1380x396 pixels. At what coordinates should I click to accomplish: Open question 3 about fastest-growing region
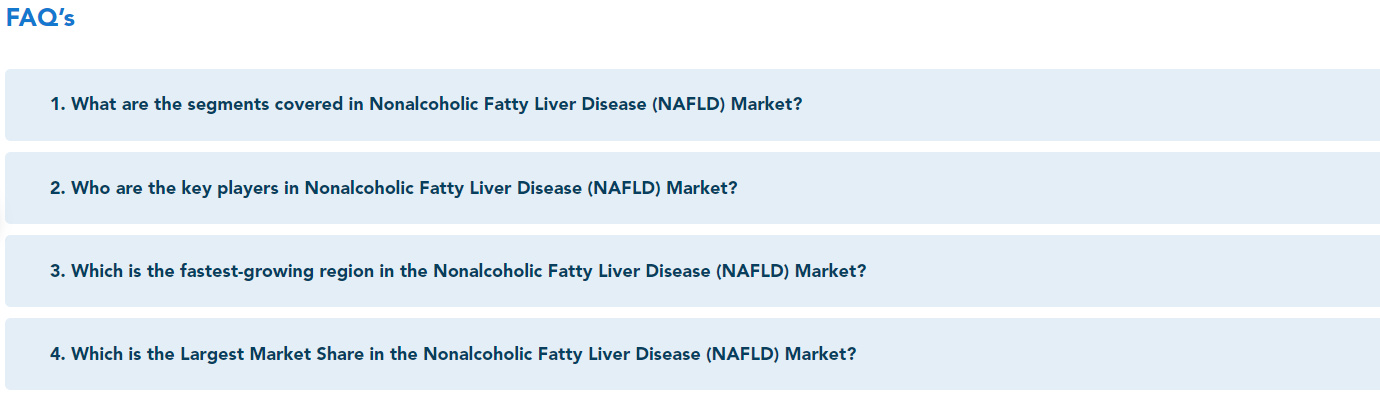pos(692,271)
